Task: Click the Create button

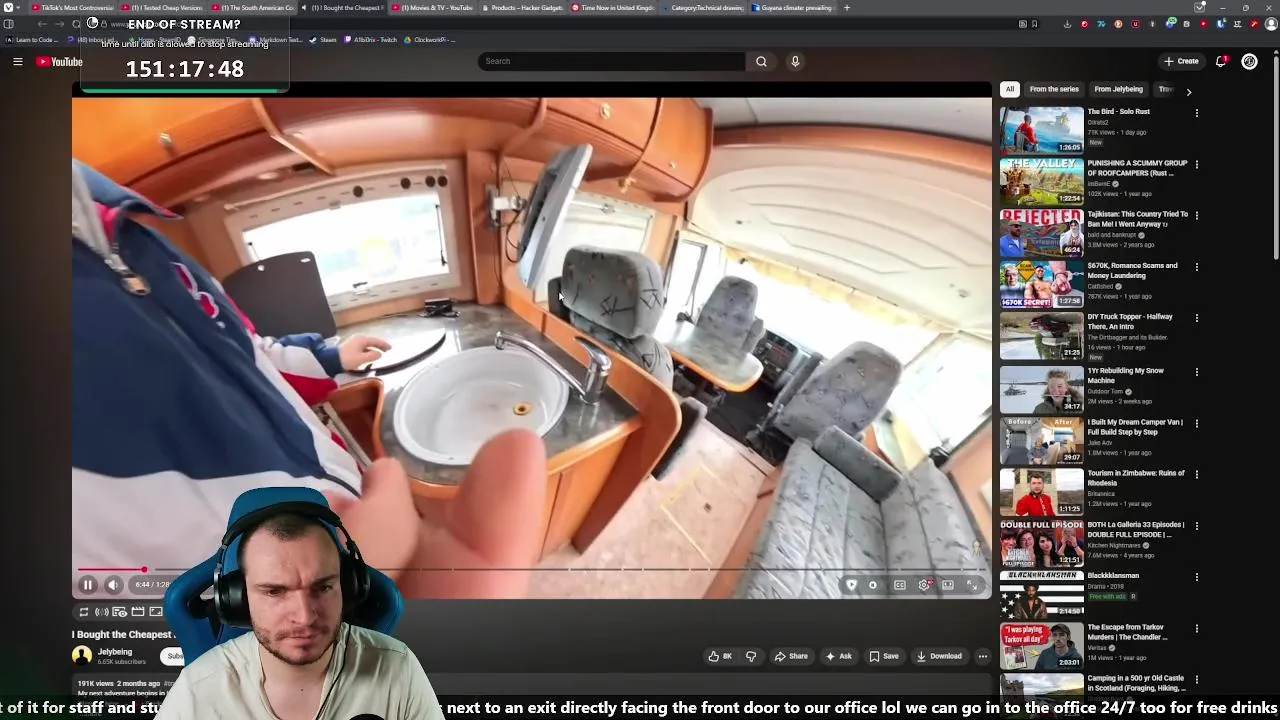Action: point(1181,61)
